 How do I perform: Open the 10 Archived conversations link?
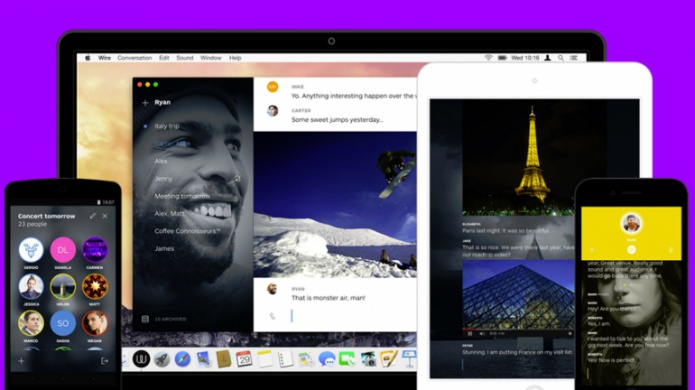tap(170, 319)
